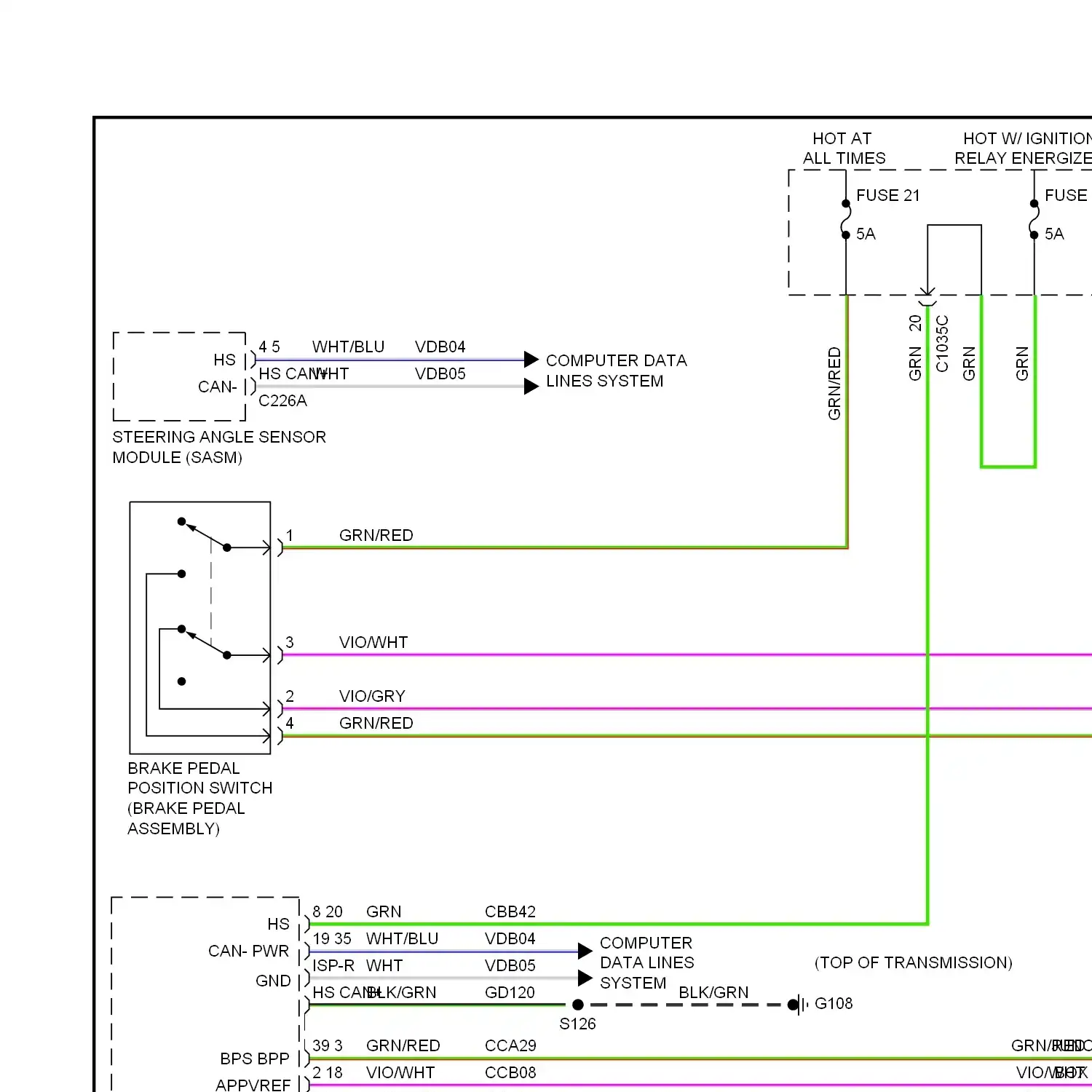The image size is (1092, 1092).
Task: Click the GD120 circuit code
Action: [x=510, y=992]
